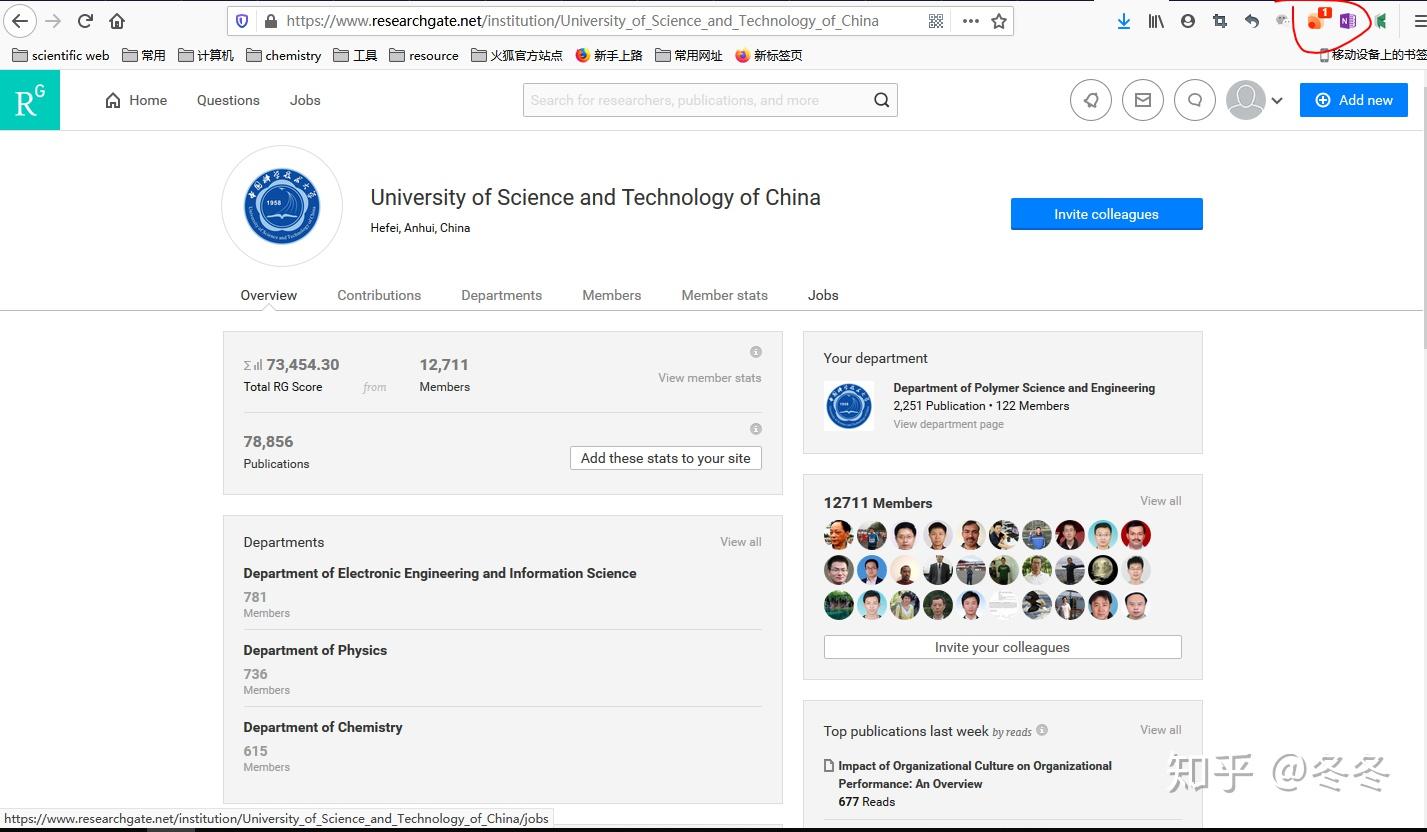
Task: Click the ResearchGate logo
Action: 30,100
